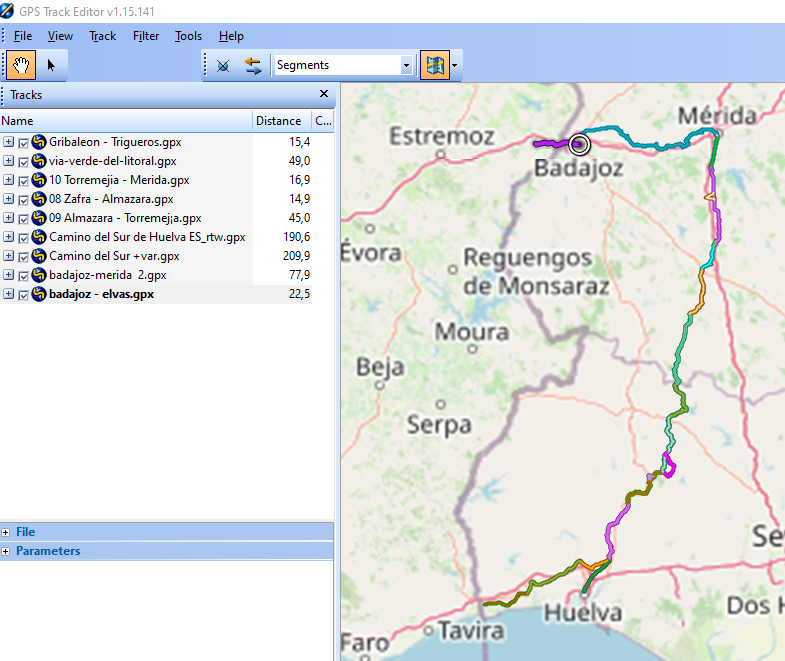Click track icon of Camino del Sur +var.gpx
This screenshot has height=661, width=785.
click(39, 256)
